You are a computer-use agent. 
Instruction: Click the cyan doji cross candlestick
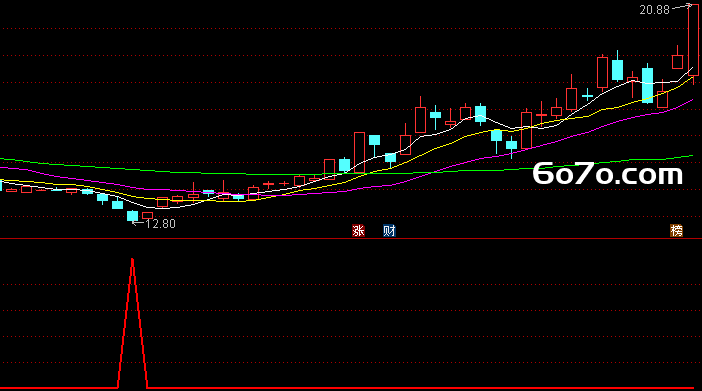(587, 95)
